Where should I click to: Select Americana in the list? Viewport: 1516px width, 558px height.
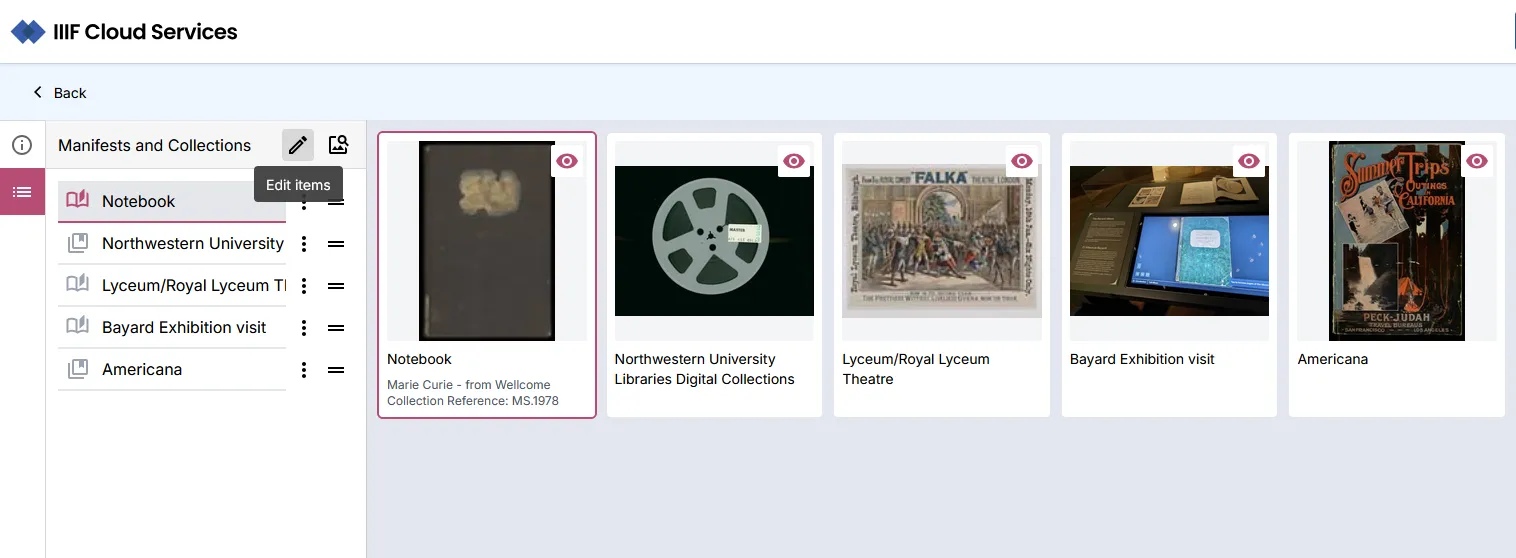coord(172,369)
